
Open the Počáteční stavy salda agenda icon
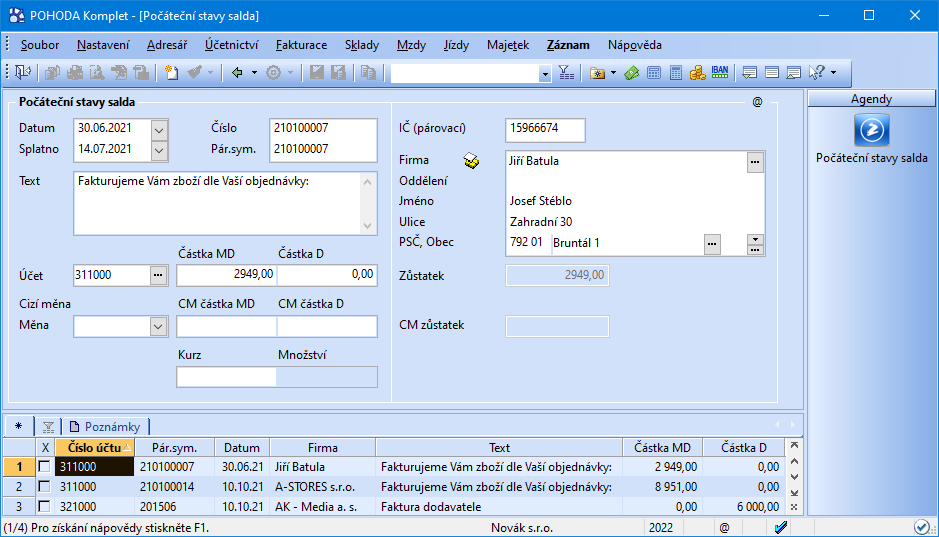point(871,130)
